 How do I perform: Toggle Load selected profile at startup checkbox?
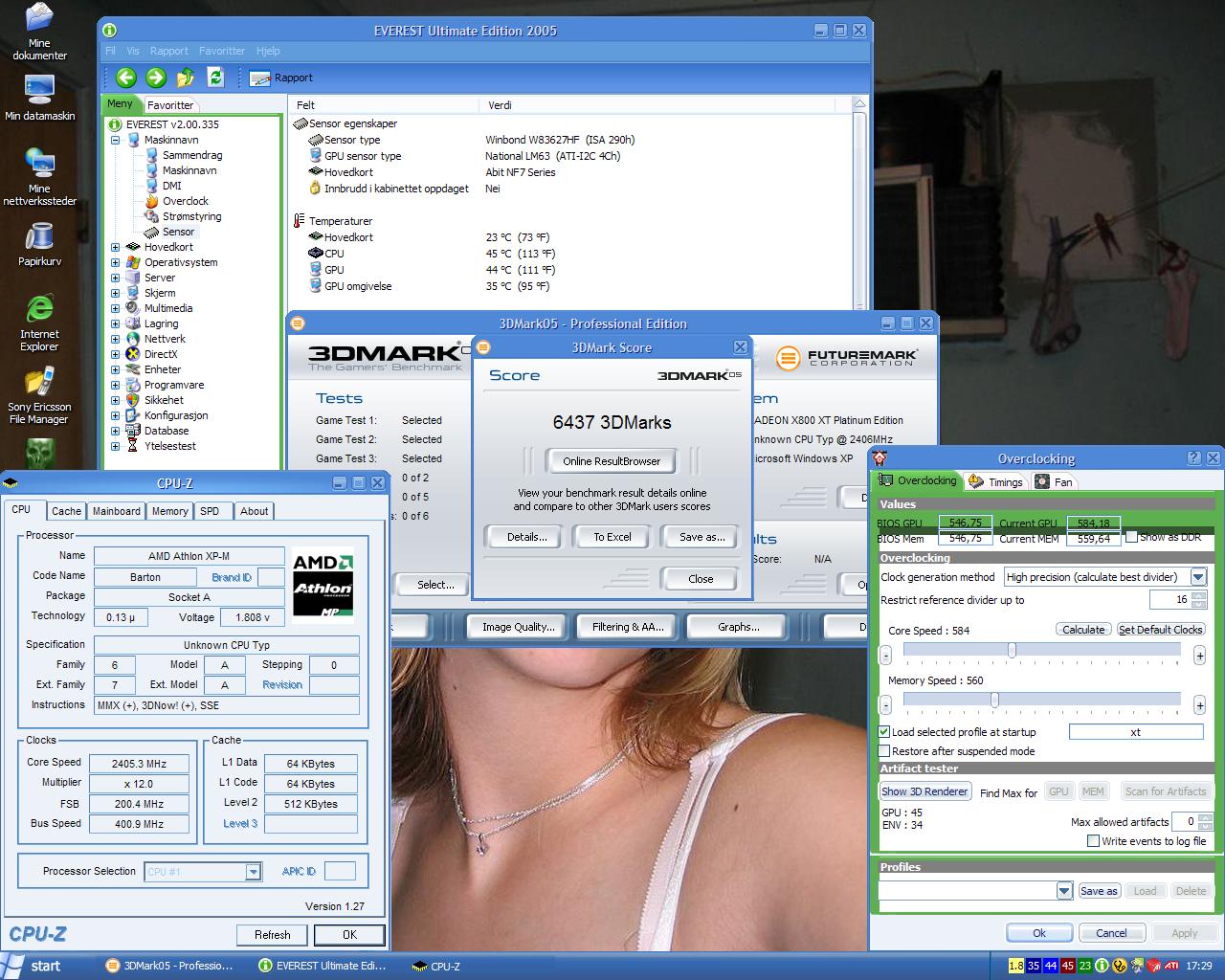[884, 732]
